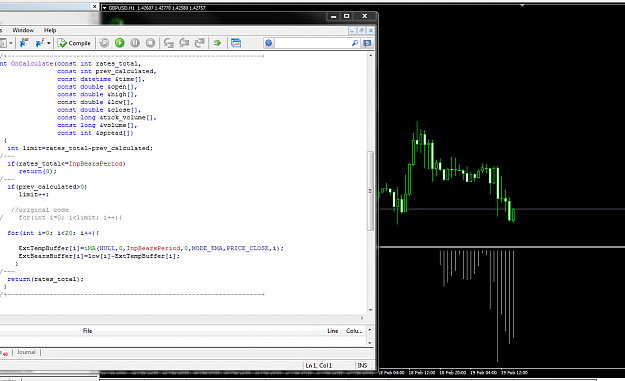Click the greyed restart debugging icon

[x=104, y=43]
